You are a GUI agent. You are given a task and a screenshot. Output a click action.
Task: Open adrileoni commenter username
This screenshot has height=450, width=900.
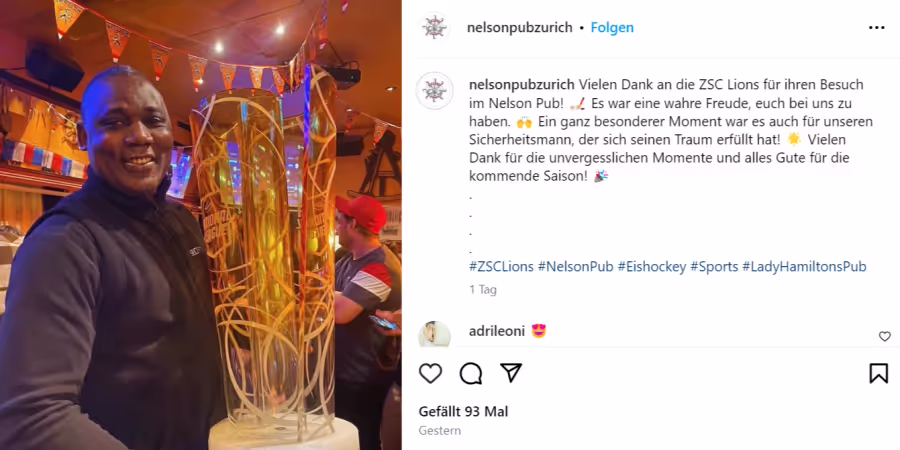(497, 331)
